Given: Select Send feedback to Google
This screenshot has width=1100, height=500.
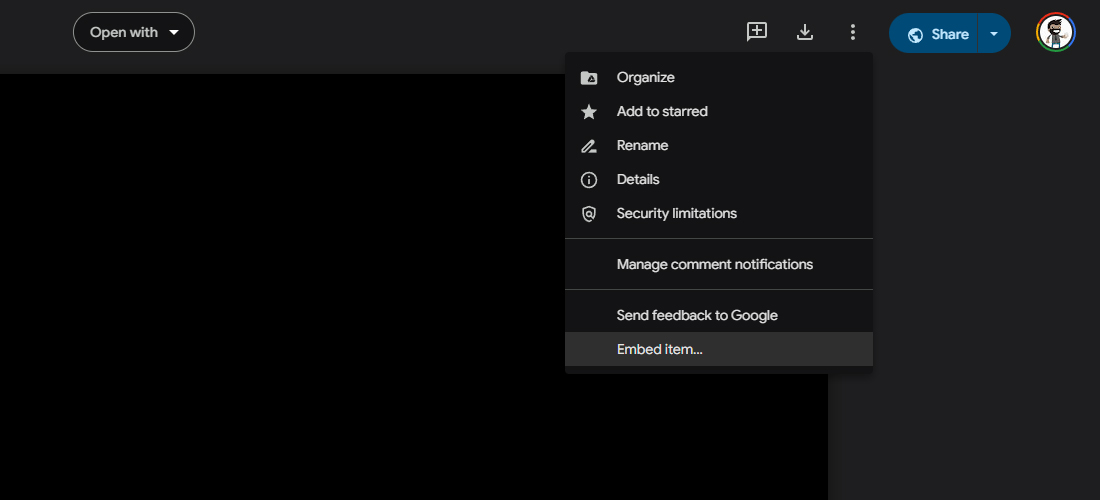Looking at the screenshot, I should (697, 315).
